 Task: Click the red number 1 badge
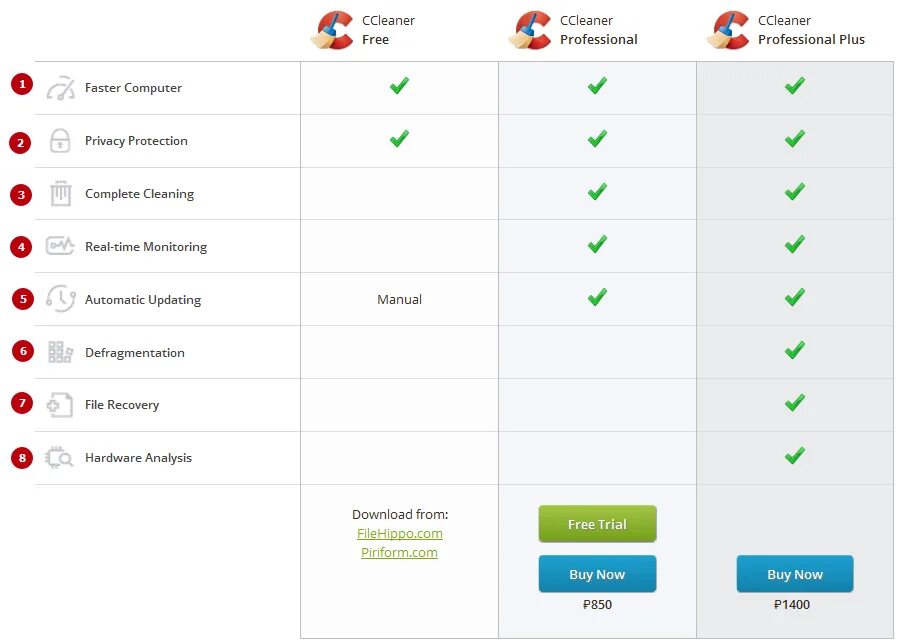tap(22, 85)
